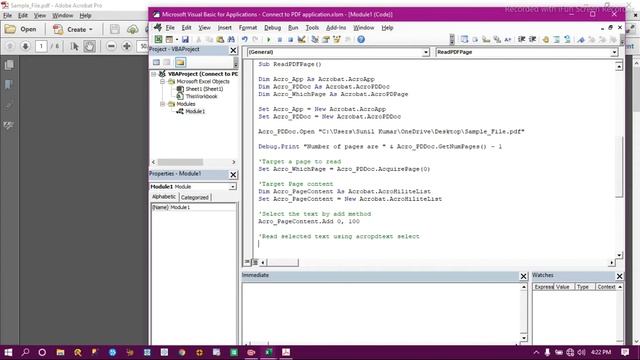Switch to Categorized properties tab
Image resolution: width=640 pixels, height=360 pixels.
point(195,197)
